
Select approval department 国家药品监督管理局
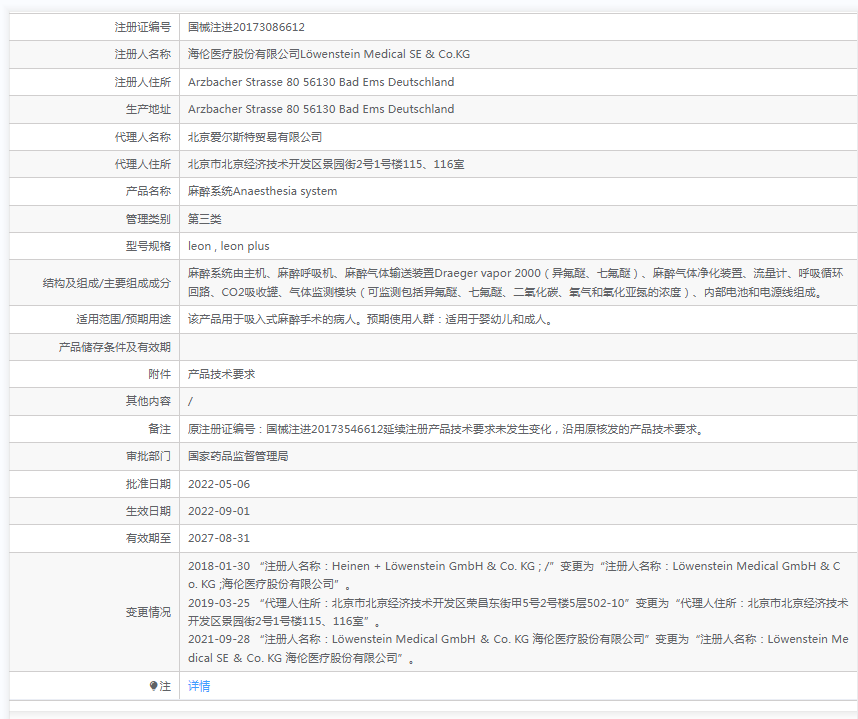tap(238, 456)
